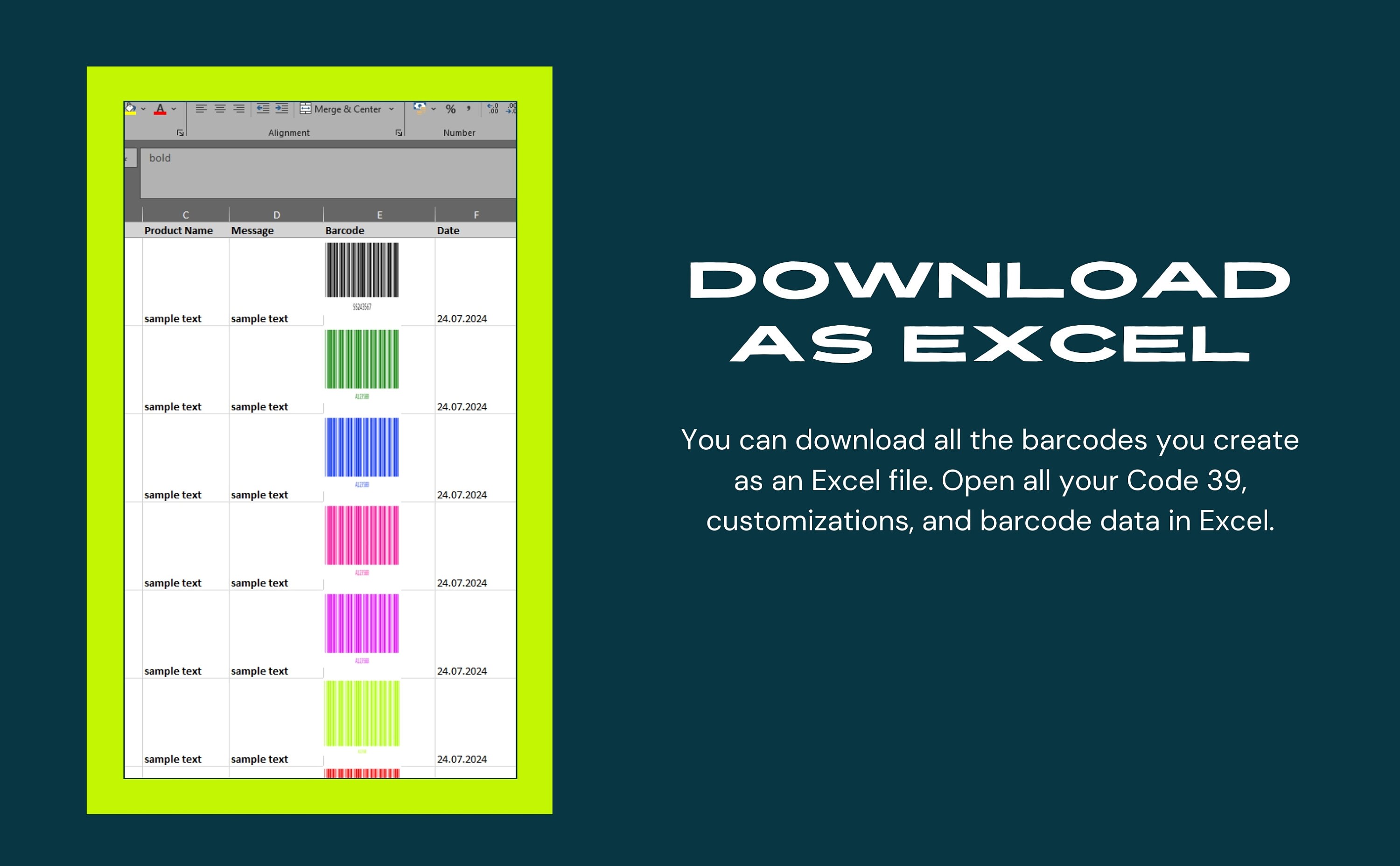
Task: Select the Align Left icon
Action: pos(202,108)
